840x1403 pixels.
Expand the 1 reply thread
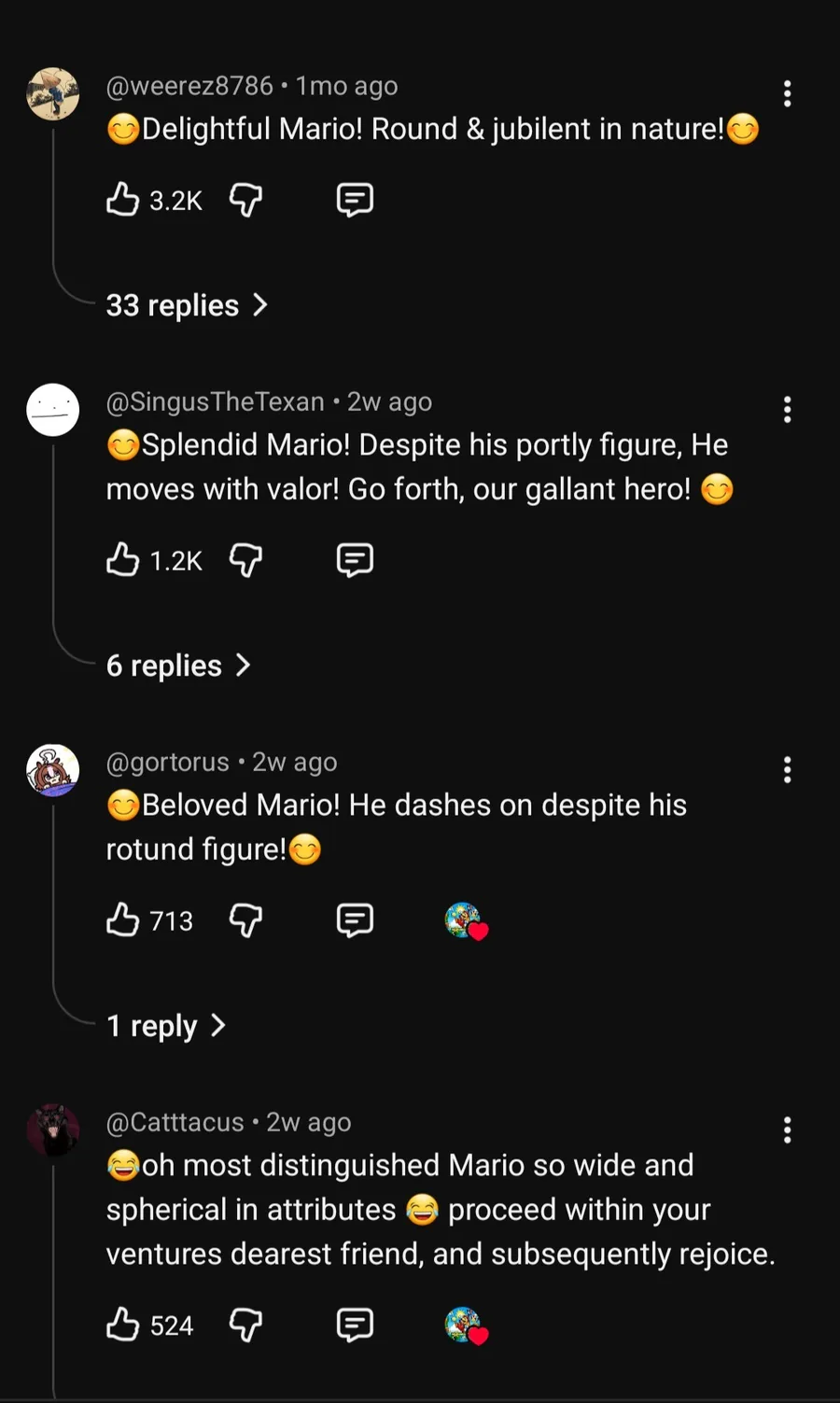[166, 1026]
